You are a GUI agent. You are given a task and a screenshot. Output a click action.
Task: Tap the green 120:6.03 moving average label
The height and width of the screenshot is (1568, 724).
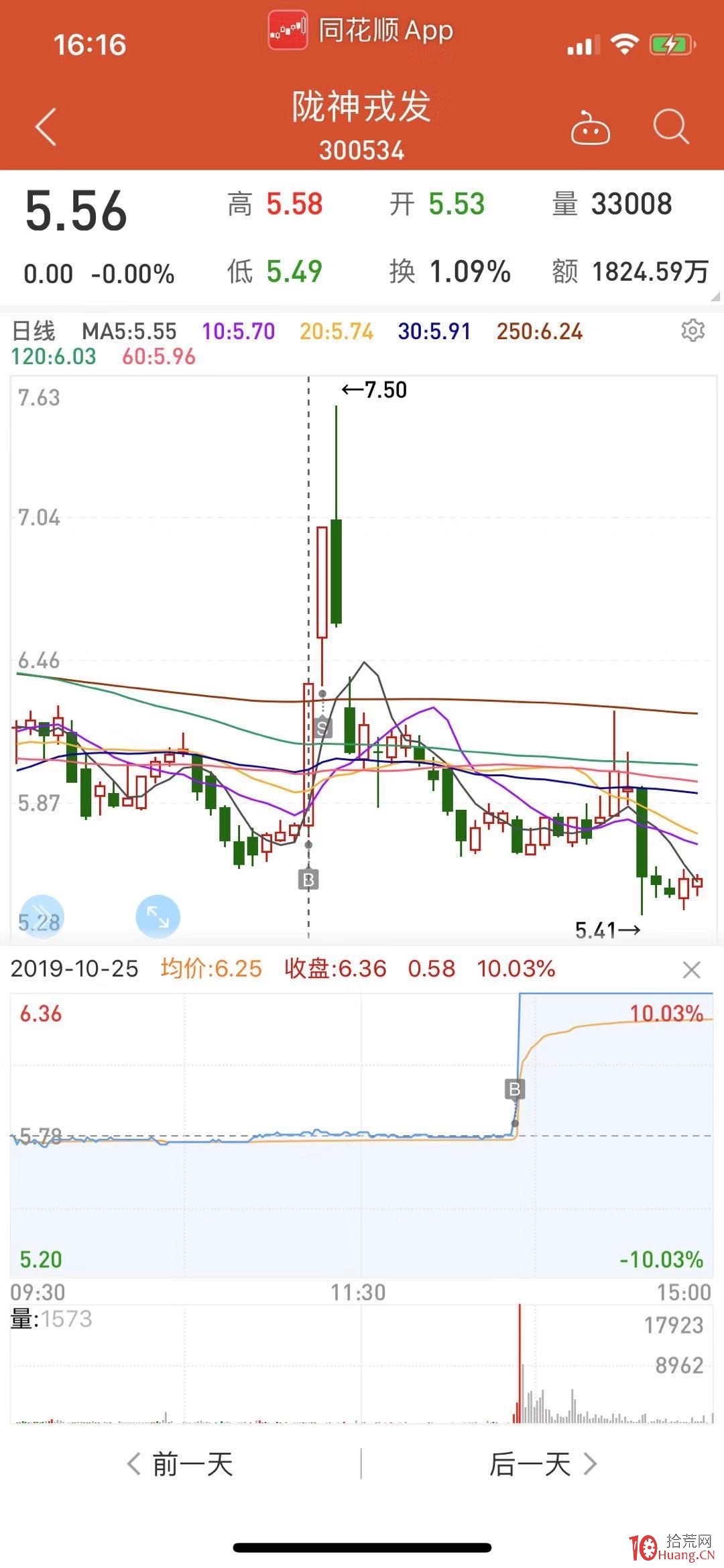click(x=54, y=357)
